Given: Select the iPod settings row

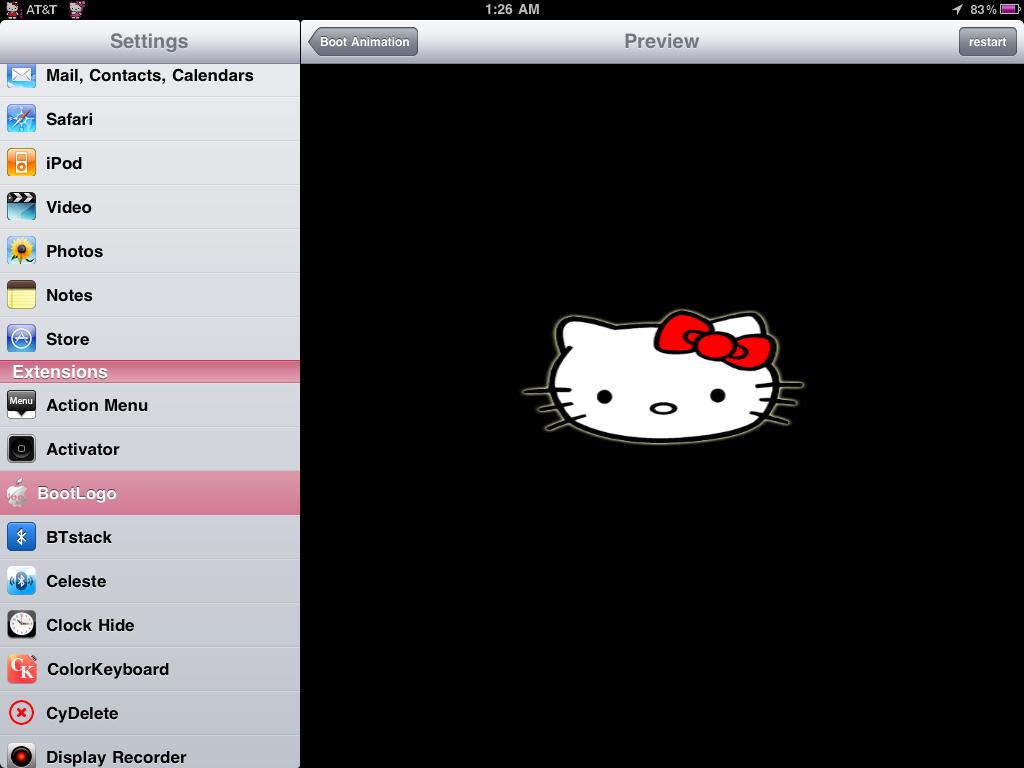Looking at the screenshot, I should (x=150, y=163).
